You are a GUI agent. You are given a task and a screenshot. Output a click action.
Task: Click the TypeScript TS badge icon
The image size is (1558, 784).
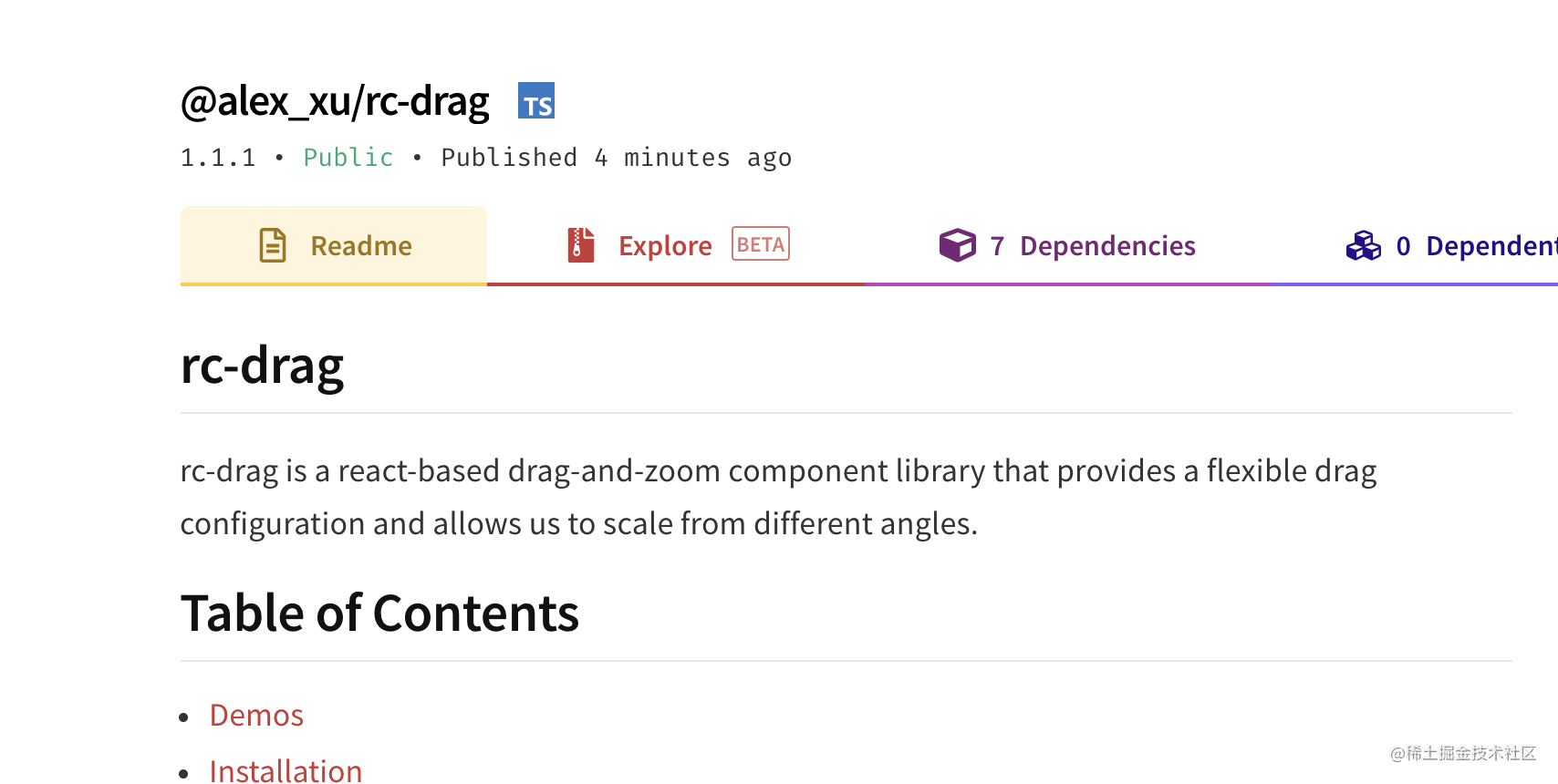point(536,100)
